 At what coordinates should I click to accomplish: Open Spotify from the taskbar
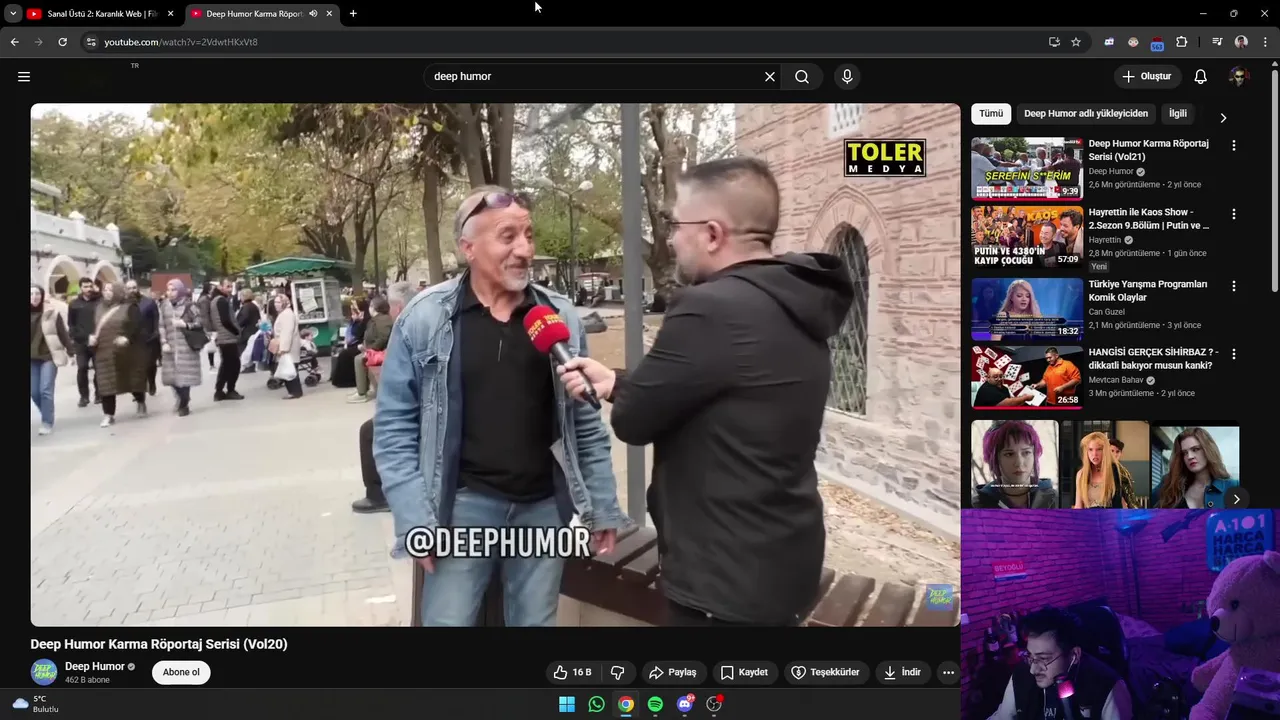(655, 704)
